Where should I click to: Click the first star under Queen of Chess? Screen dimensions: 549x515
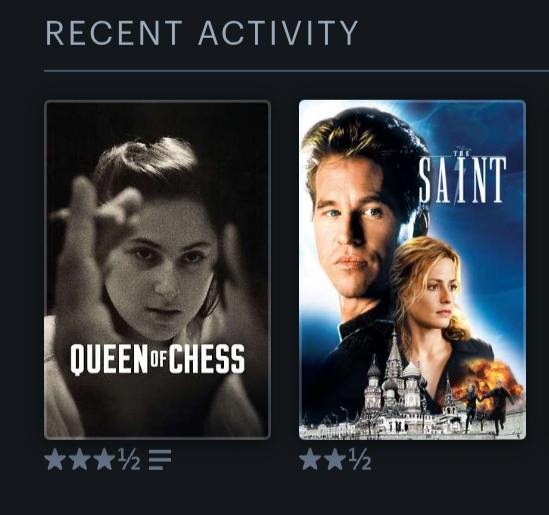[x=55, y=459]
